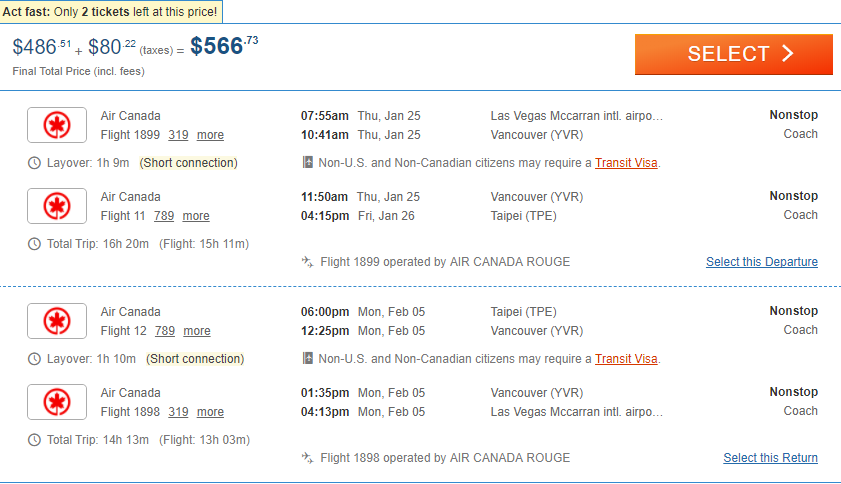
Task: Expand more details for Flight 11
Action: coord(196,216)
